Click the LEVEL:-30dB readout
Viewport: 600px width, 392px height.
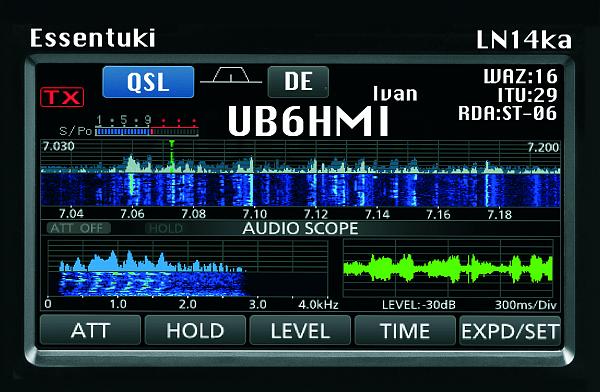[419, 305]
